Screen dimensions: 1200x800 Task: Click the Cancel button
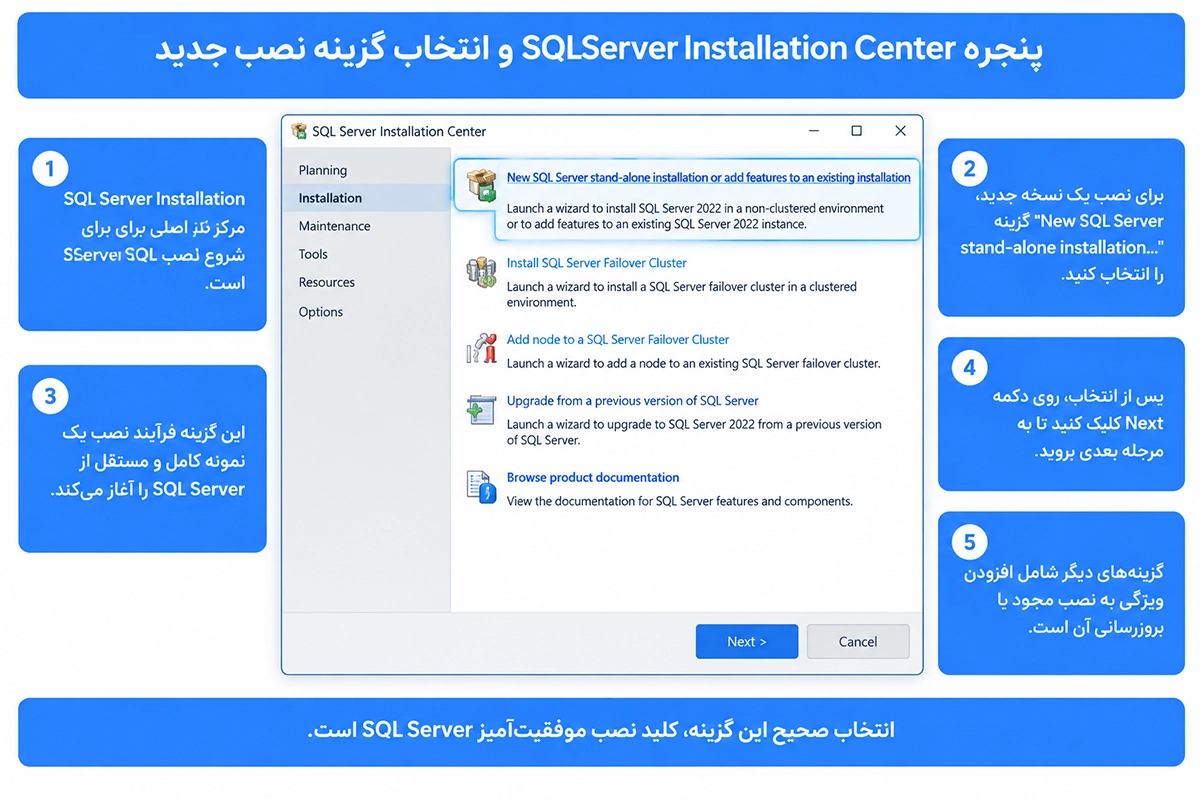click(x=858, y=642)
